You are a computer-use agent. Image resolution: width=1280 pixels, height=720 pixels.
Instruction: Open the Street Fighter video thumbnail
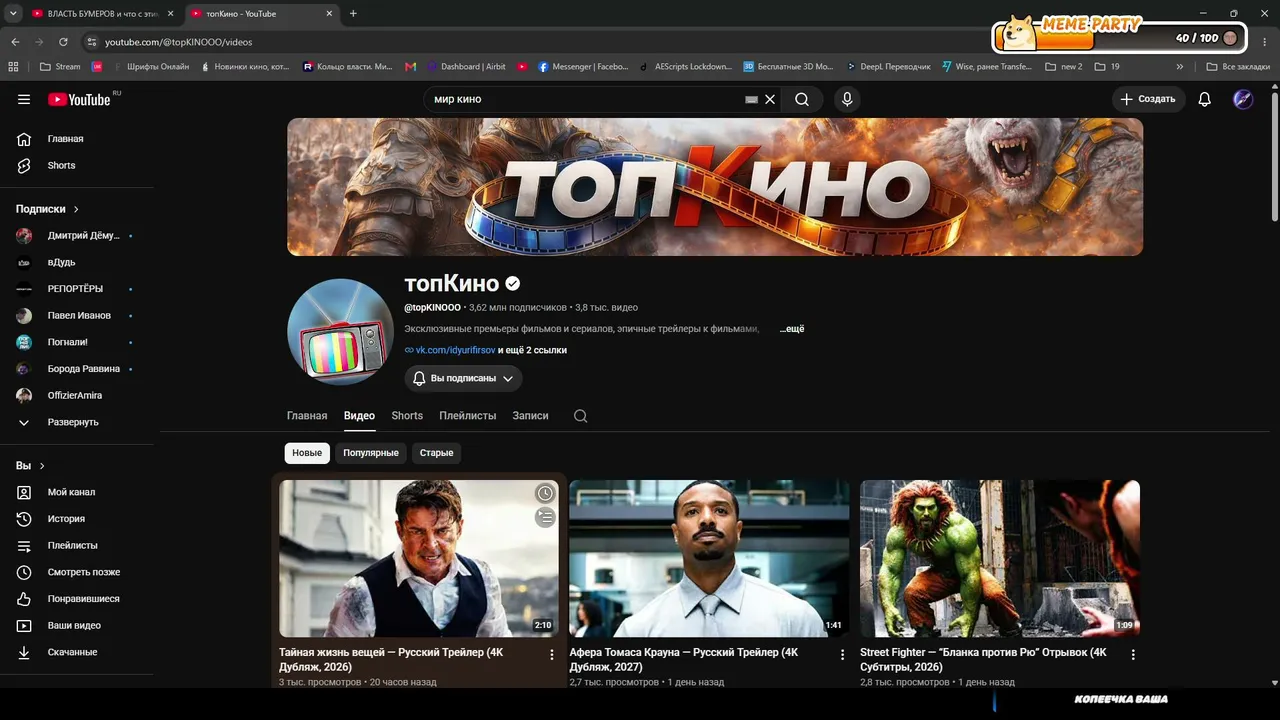coord(1000,558)
